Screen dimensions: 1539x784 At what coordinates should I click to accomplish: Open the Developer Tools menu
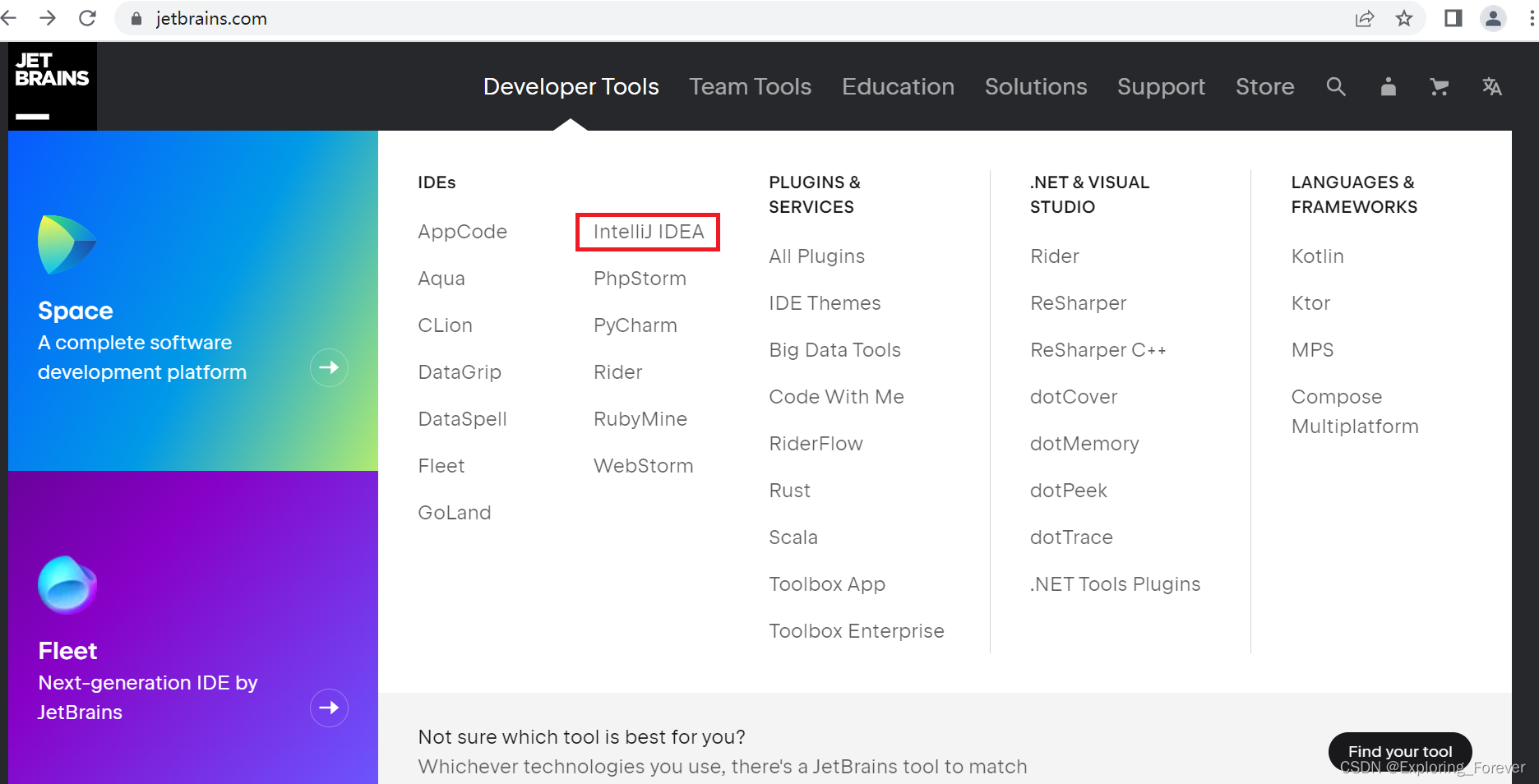571,86
